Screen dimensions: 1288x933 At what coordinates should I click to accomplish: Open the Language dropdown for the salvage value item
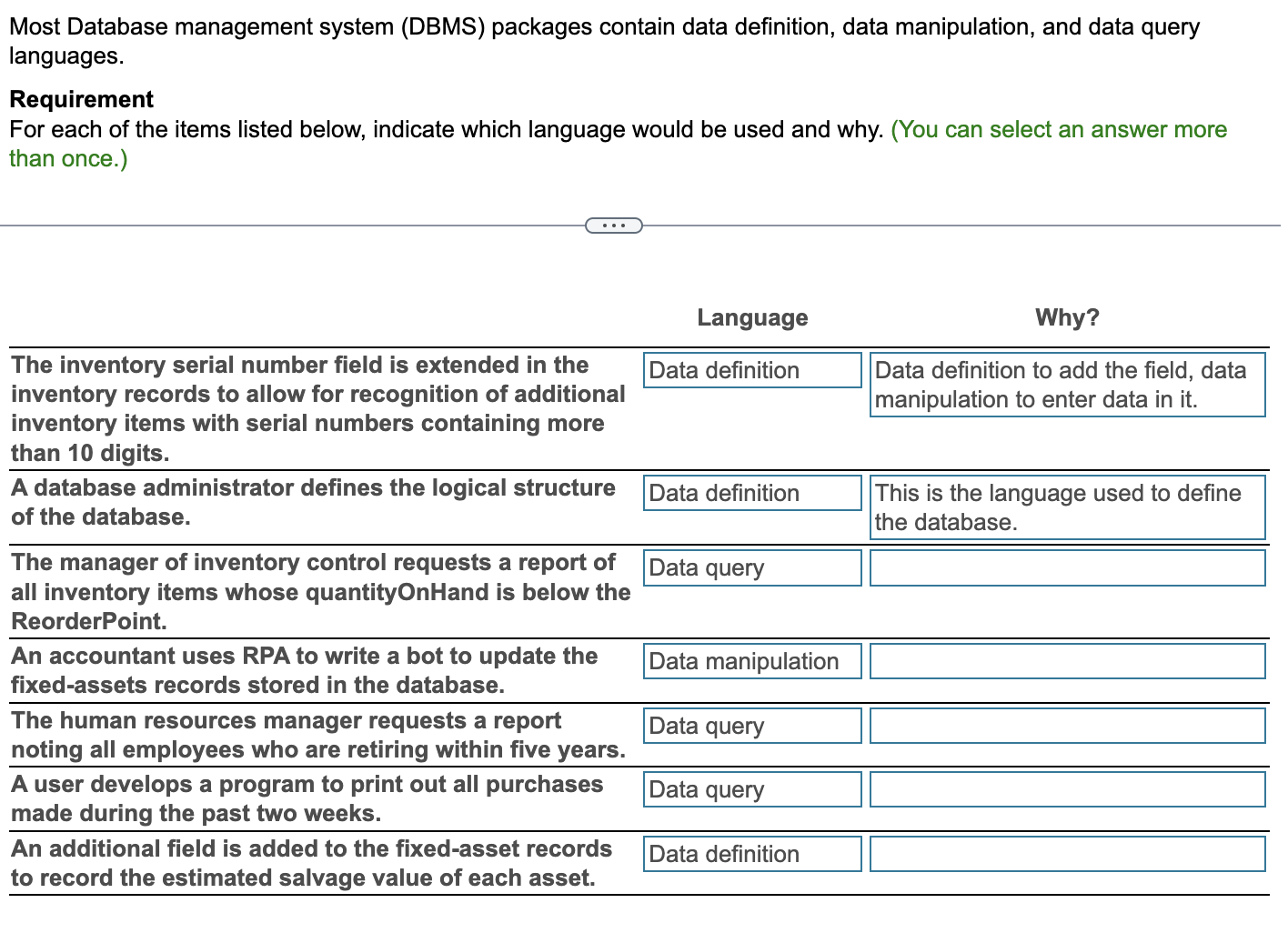[x=751, y=853]
